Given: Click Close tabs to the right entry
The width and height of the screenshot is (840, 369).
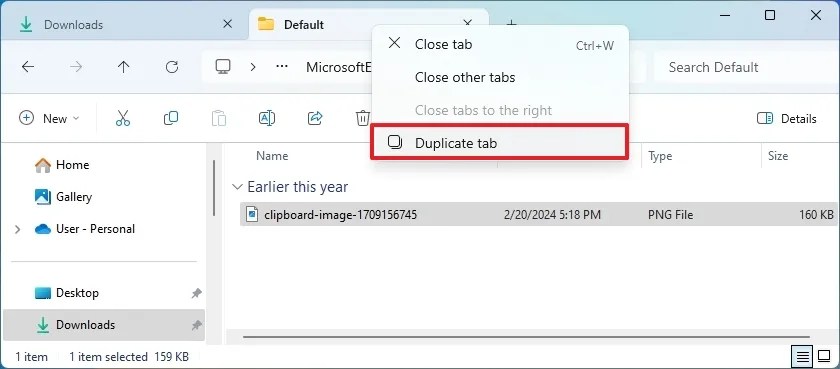Looking at the screenshot, I should pos(500,110).
